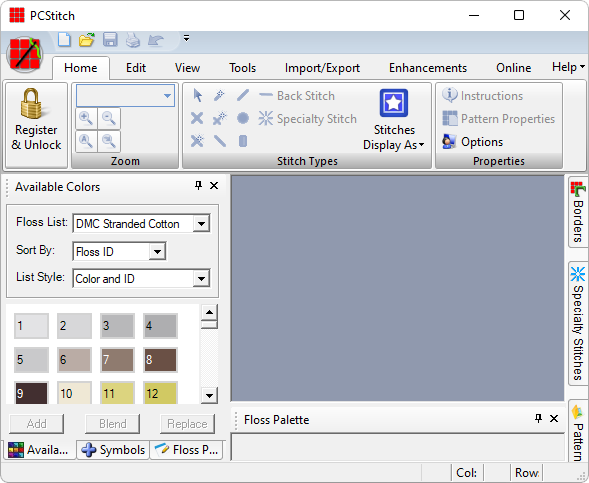
Task: Switch to the View ribbon tab
Action: (x=187, y=68)
